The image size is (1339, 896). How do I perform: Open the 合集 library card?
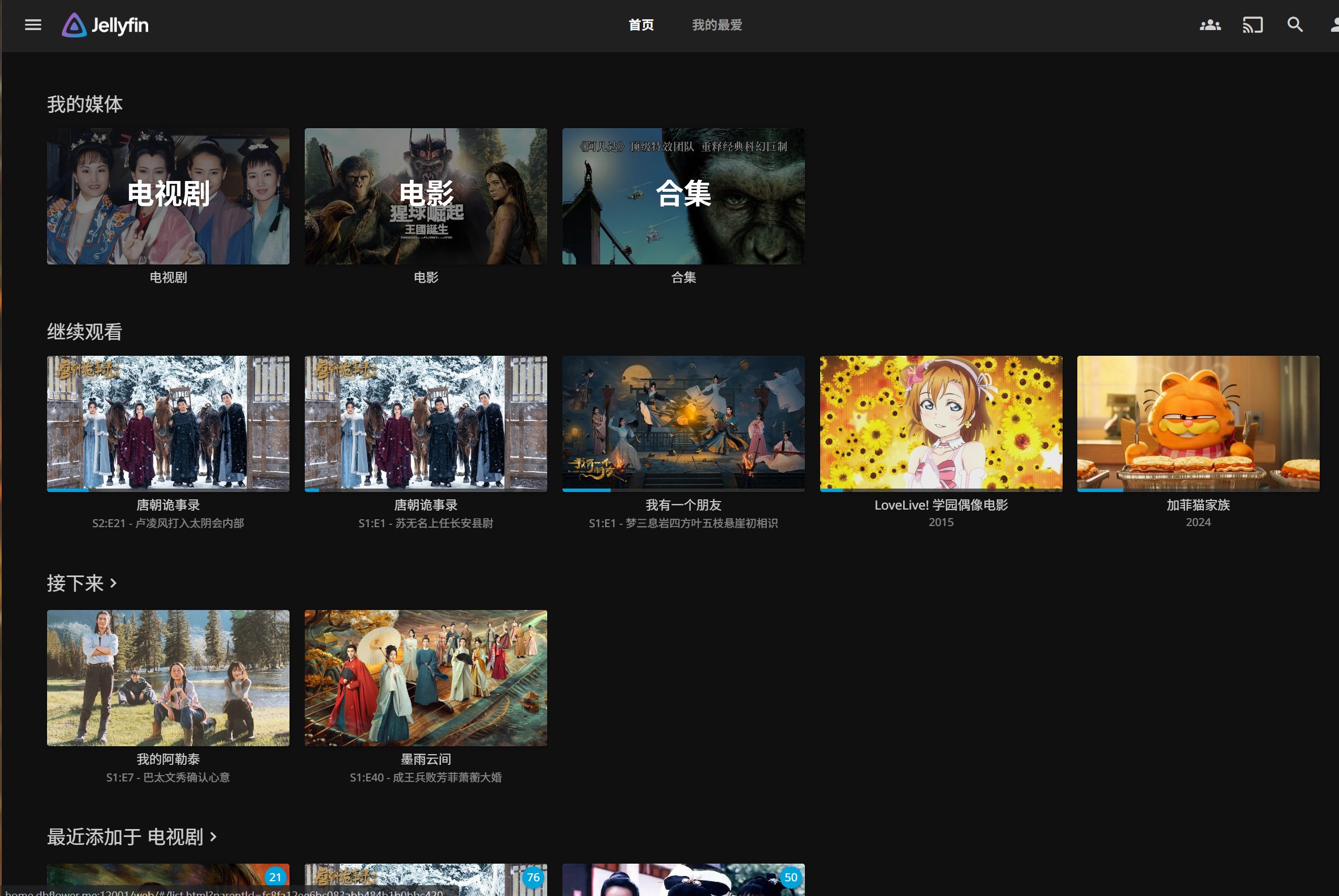click(683, 196)
